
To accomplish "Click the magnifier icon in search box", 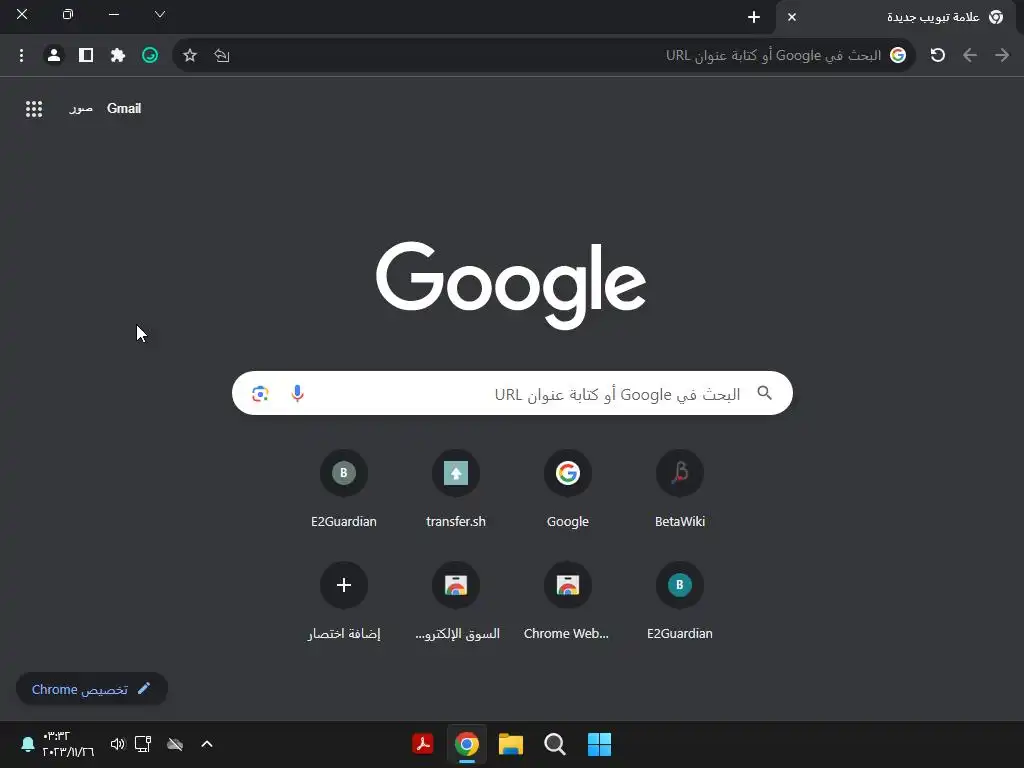I will click(x=764, y=393).
